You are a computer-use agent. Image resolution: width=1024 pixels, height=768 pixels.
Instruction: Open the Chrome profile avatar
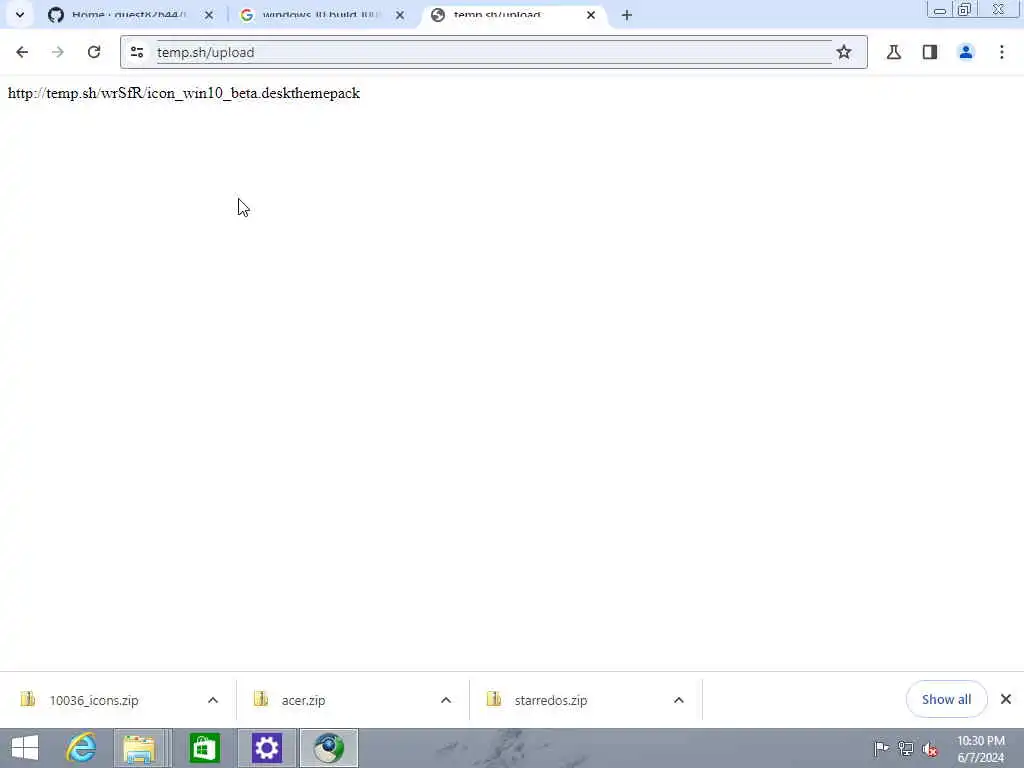pos(966,52)
